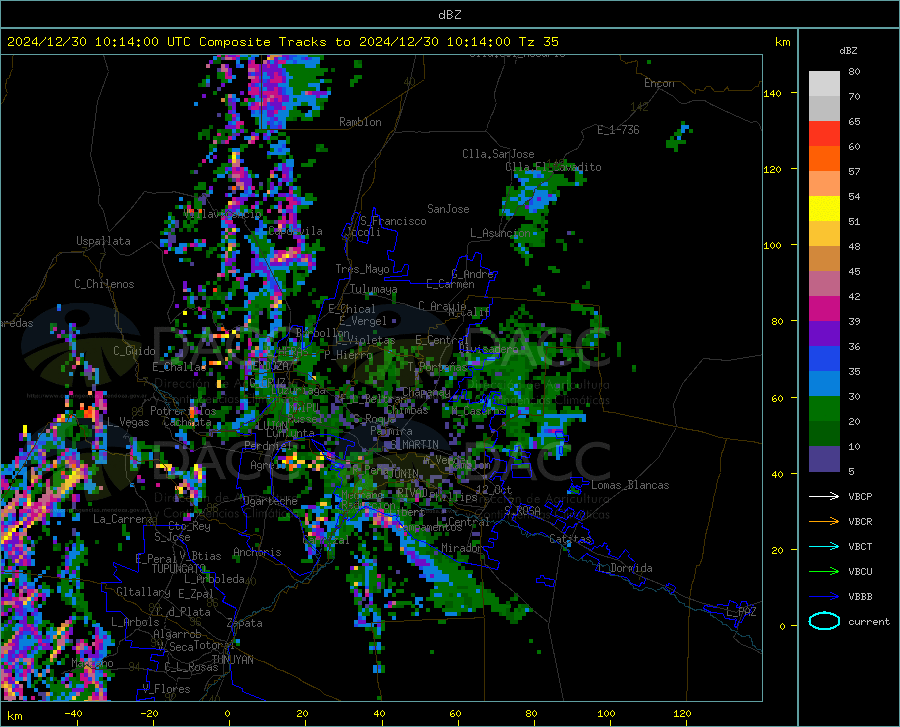
Task: Click the '-40' tick label on horizontal axis
Action: tap(73, 713)
